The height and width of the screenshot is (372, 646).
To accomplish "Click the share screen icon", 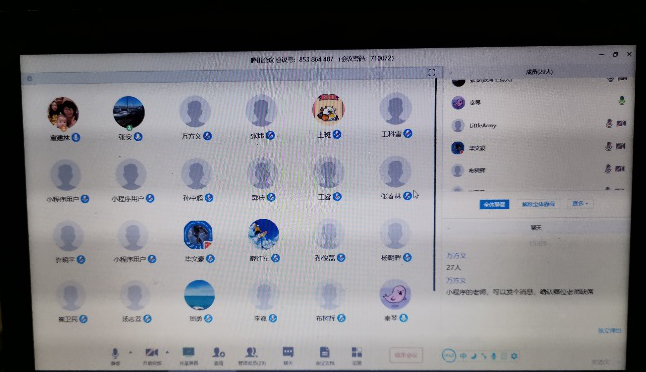I will (x=188, y=352).
